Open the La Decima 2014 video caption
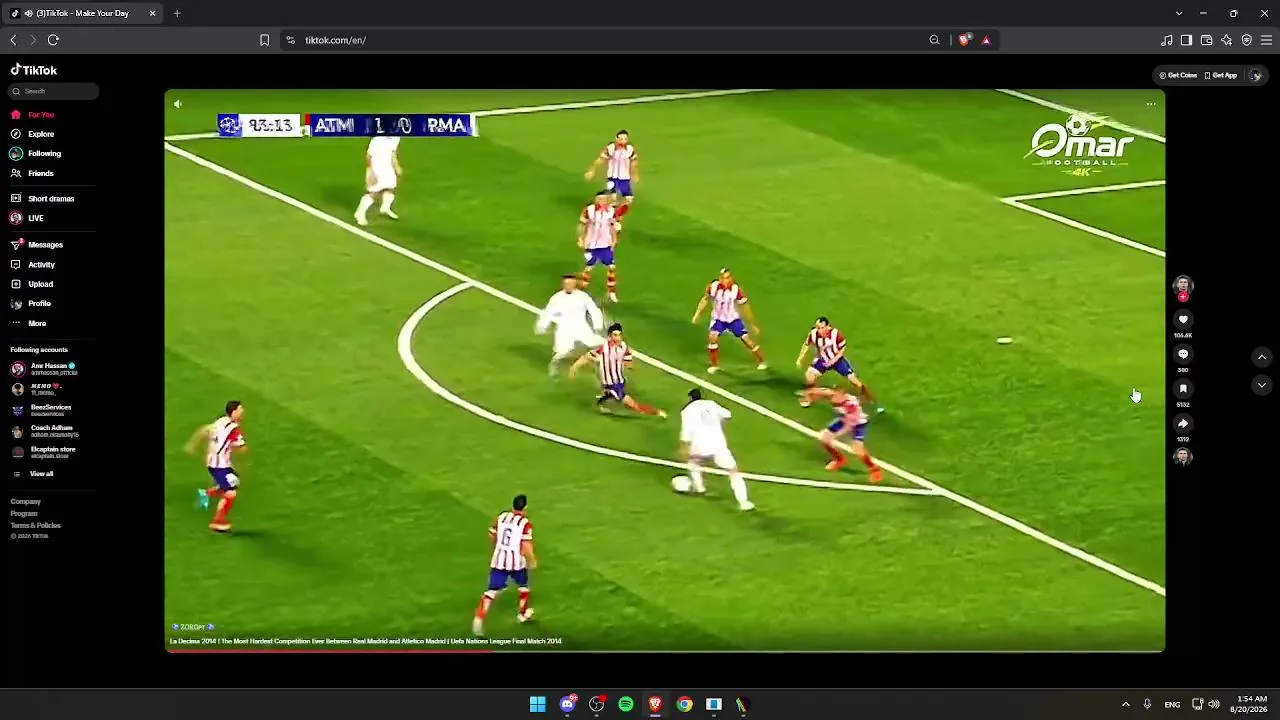The height and width of the screenshot is (720, 1280). click(x=366, y=641)
